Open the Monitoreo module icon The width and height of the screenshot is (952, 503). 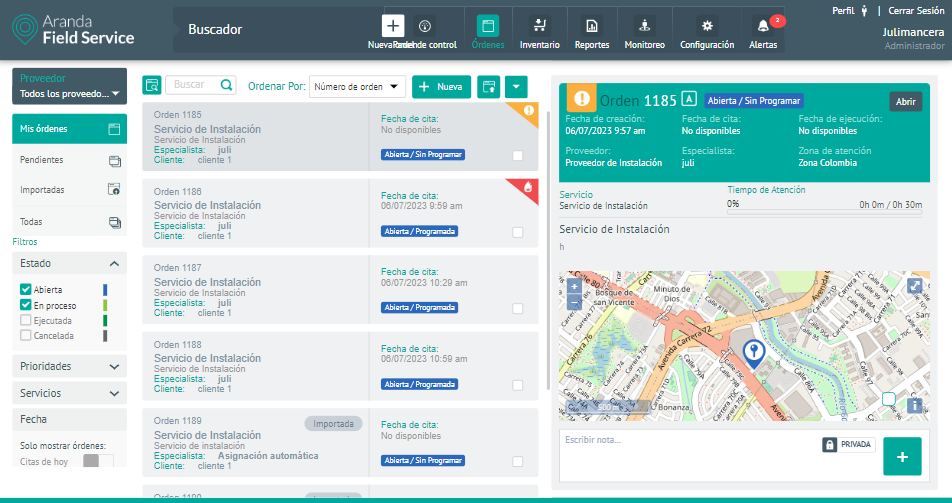pyautogui.click(x=644, y=27)
